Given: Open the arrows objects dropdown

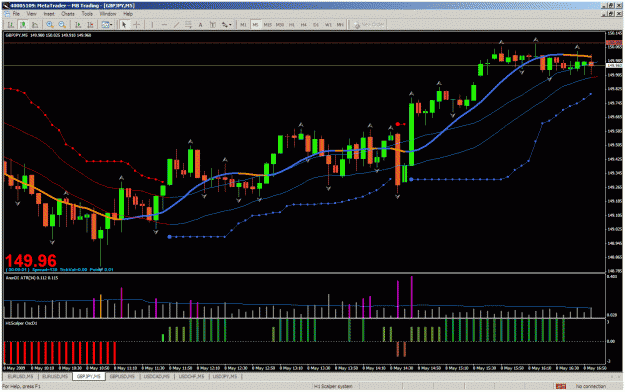Looking at the screenshot, I should tap(226, 25).
